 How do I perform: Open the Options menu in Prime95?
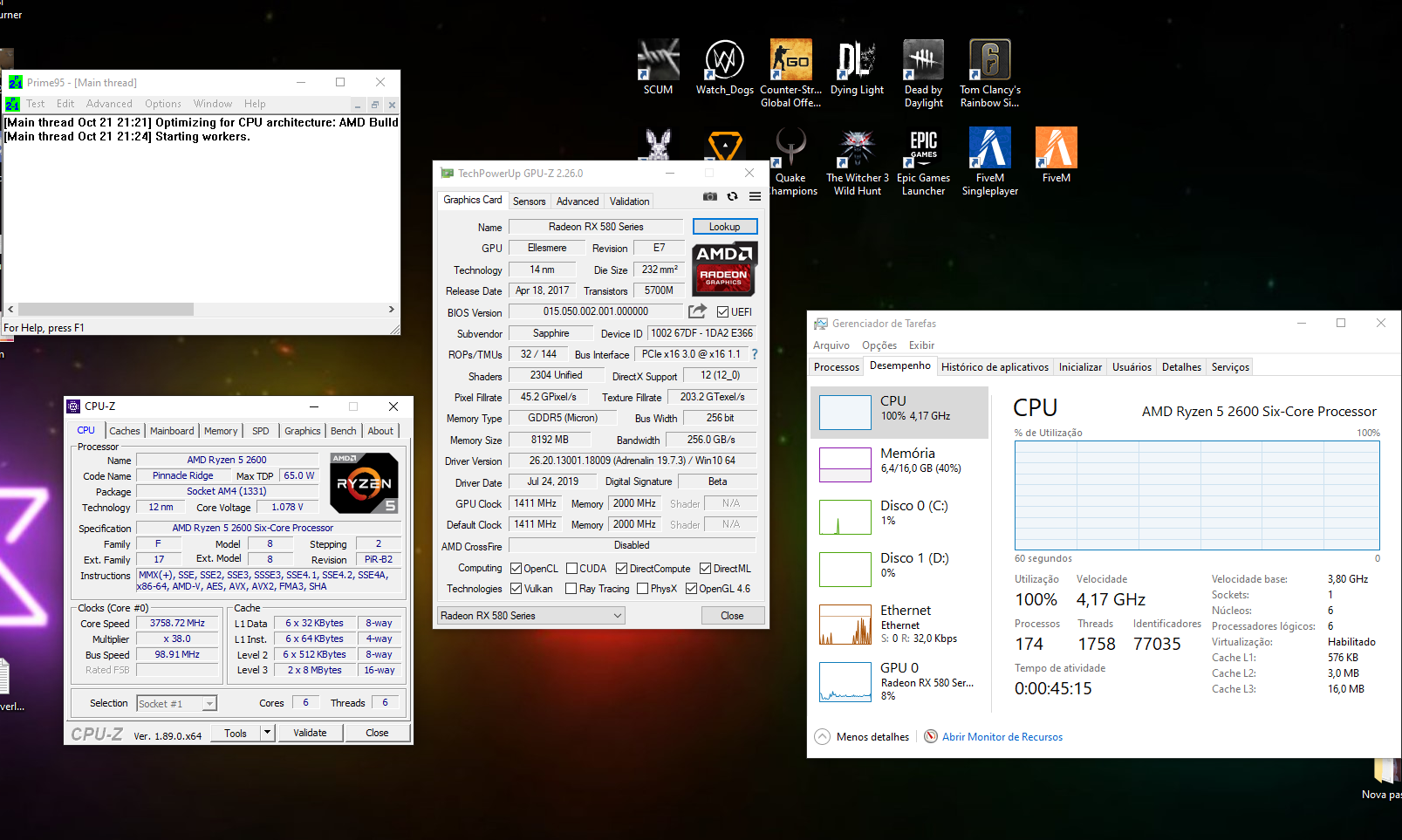163,104
